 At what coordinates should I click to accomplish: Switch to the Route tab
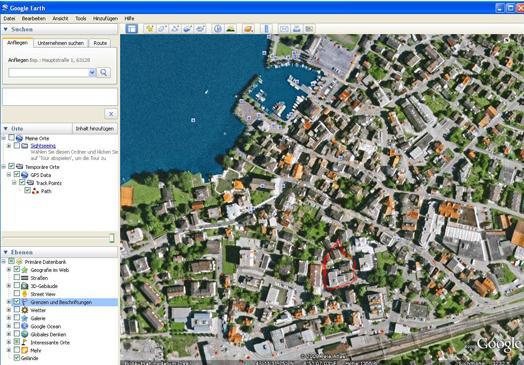(100, 43)
